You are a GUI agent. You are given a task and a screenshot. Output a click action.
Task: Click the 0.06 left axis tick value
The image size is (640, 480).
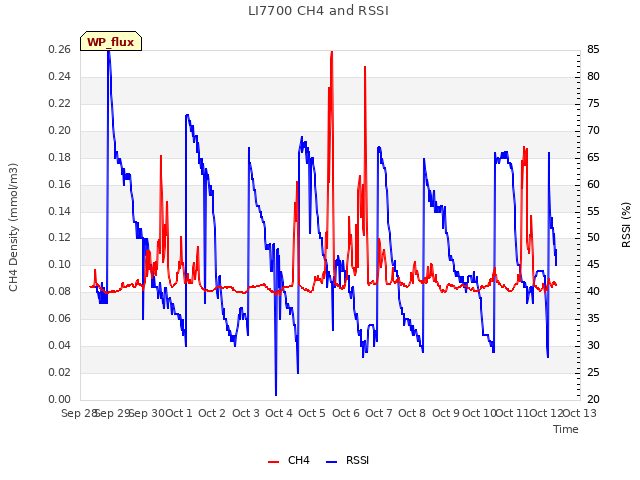59,318
